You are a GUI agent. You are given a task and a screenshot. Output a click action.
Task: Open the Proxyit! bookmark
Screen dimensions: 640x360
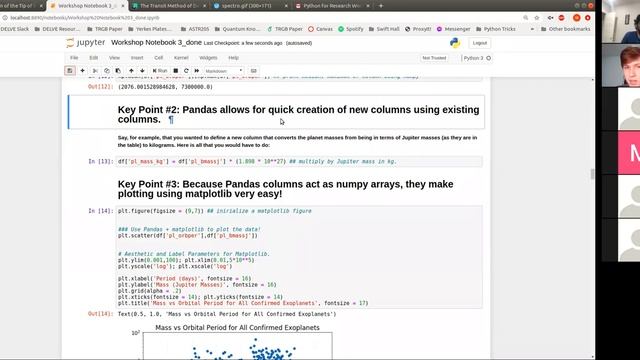pyautogui.click(x=418, y=29)
